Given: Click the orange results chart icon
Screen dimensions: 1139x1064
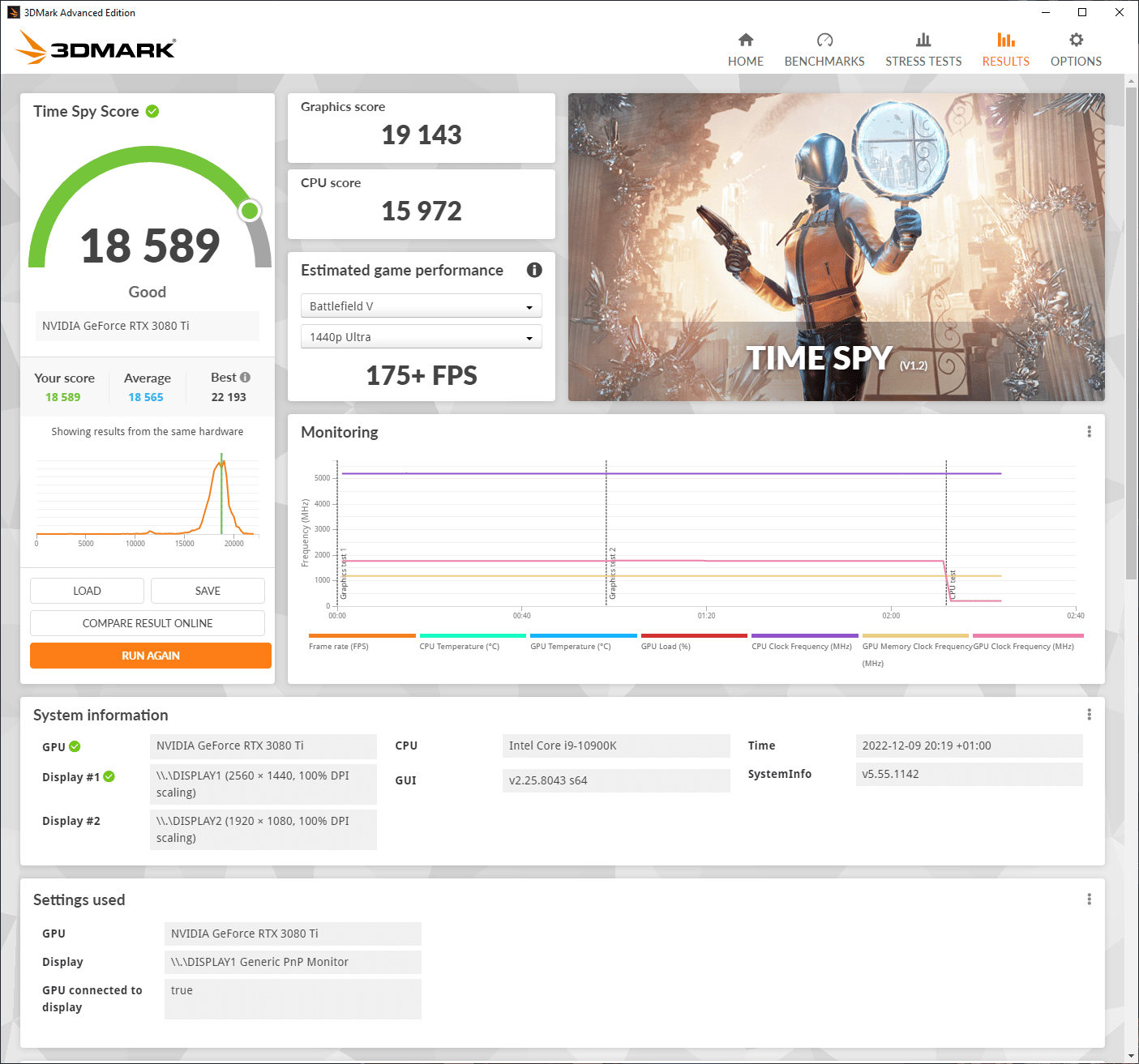Looking at the screenshot, I should pyautogui.click(x=1006, y=40).
